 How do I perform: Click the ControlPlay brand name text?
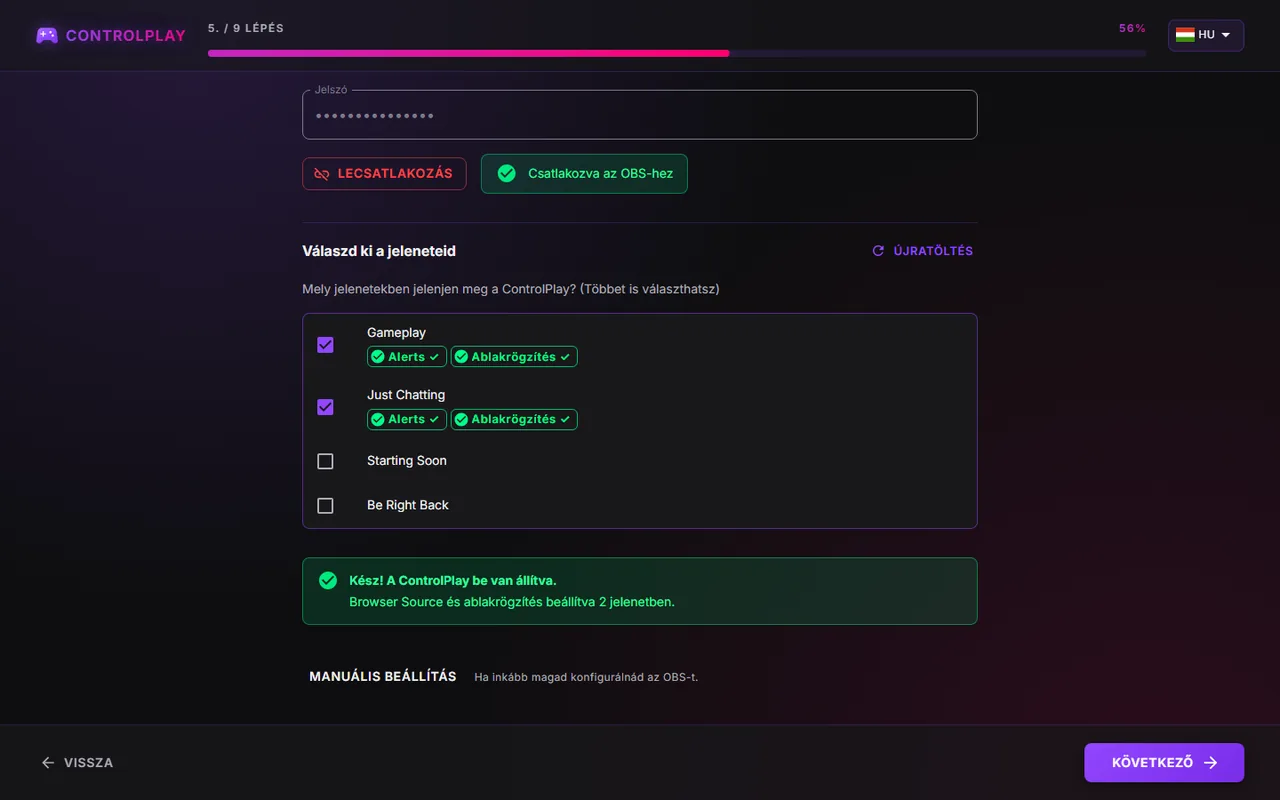(x=126, y=36)
